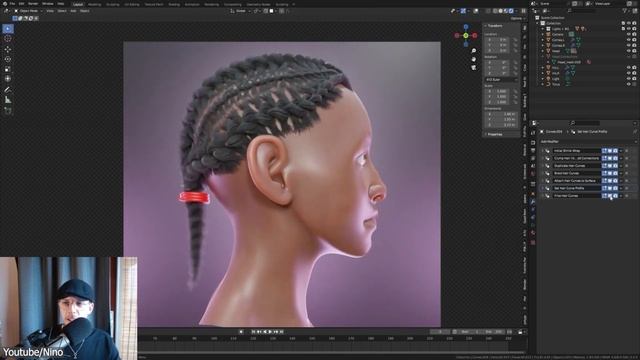Open the XYZ Euler rotation mode dropdown
The width and height of the screenshot is (640, 360).
(x=501, y=80)
